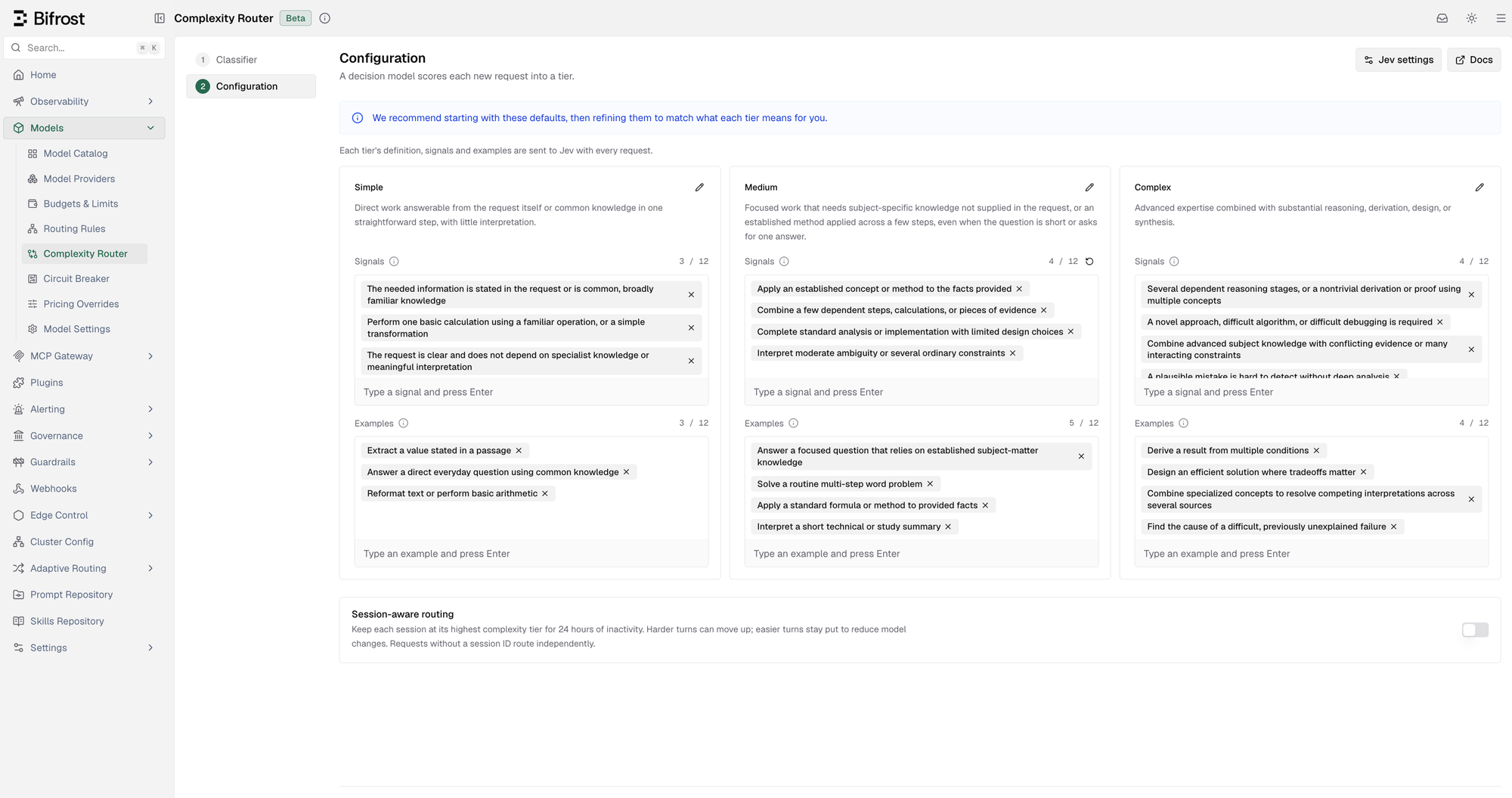Show info for Simple Signals label
Image resolution: width=1512 pixels, height=798 pixels.
[x=394, y=262]
